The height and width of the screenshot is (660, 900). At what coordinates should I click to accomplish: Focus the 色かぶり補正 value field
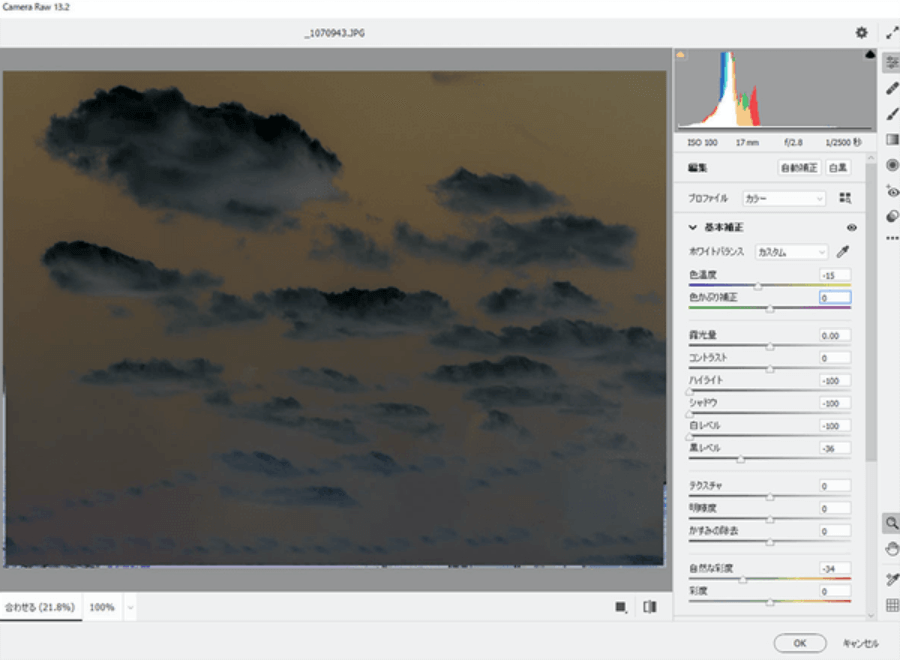(835, 298)
